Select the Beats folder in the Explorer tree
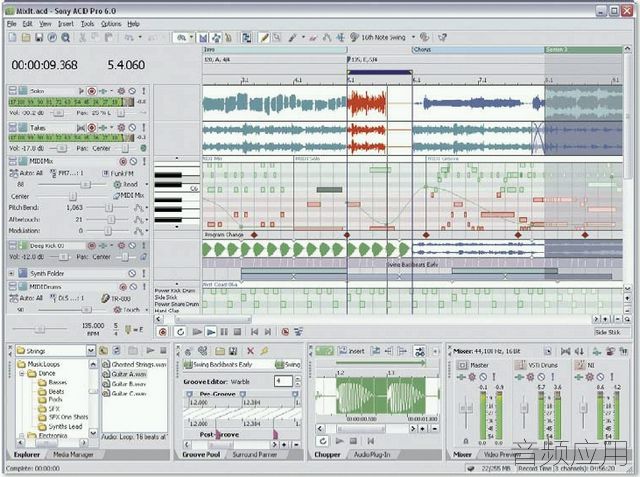 tap(51, 391)
